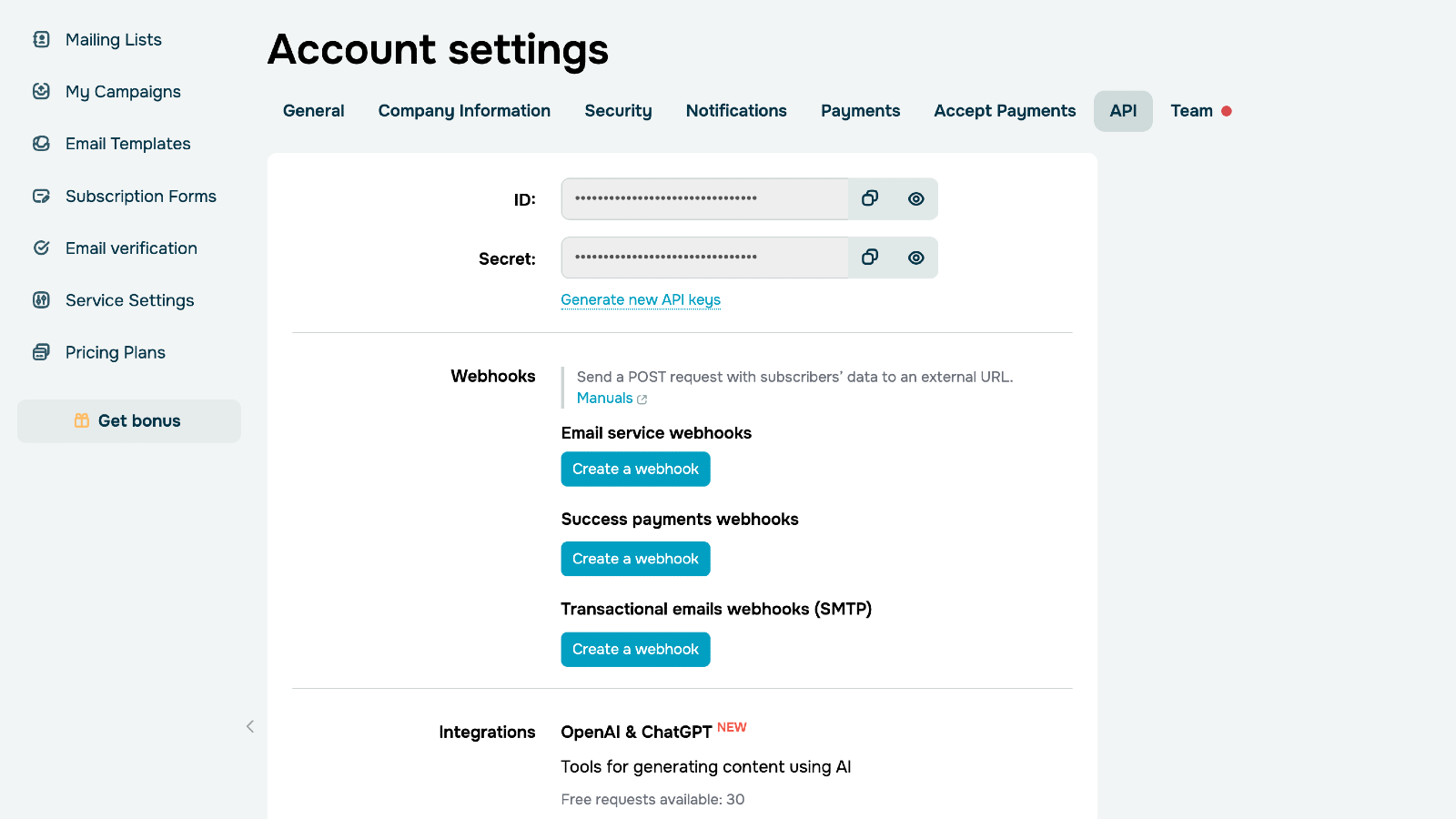The height and width of the screenshot is (819, 1456).
Task: Open the webhooks Manuals link
Action: 605,399
